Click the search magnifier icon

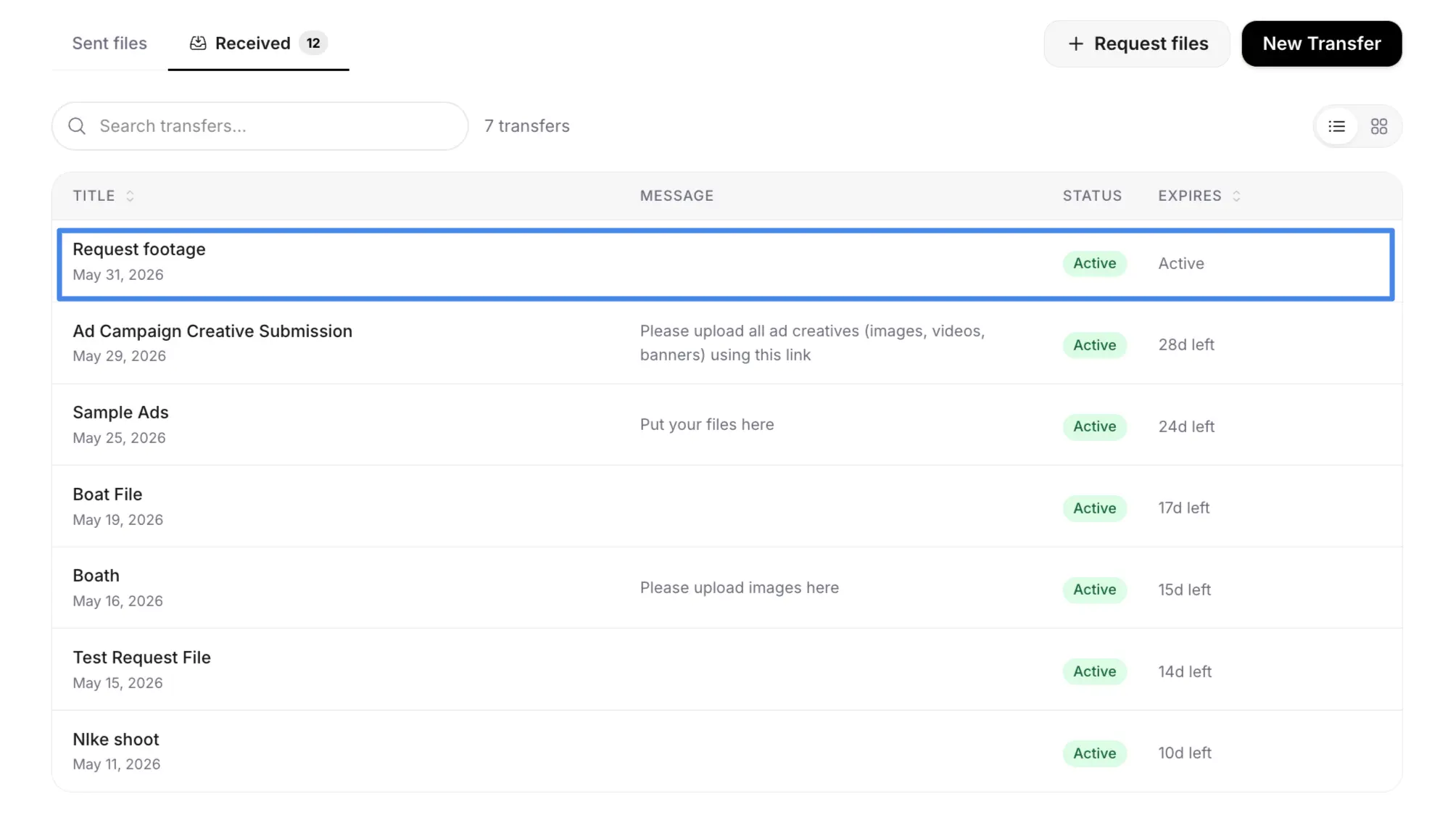pos(77,127)
